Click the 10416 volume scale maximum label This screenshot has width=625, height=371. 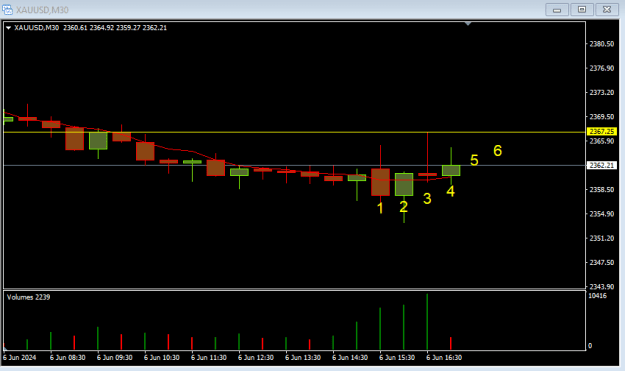[x=597, y=296]
